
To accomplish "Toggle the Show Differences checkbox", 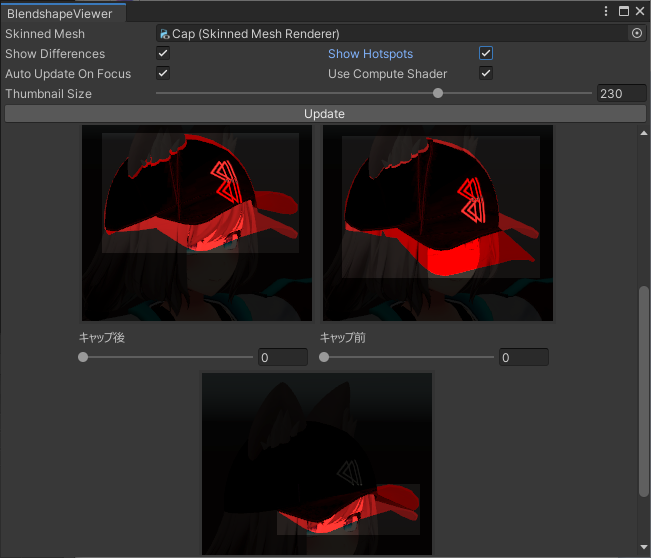I will click(x=163, y=53).
